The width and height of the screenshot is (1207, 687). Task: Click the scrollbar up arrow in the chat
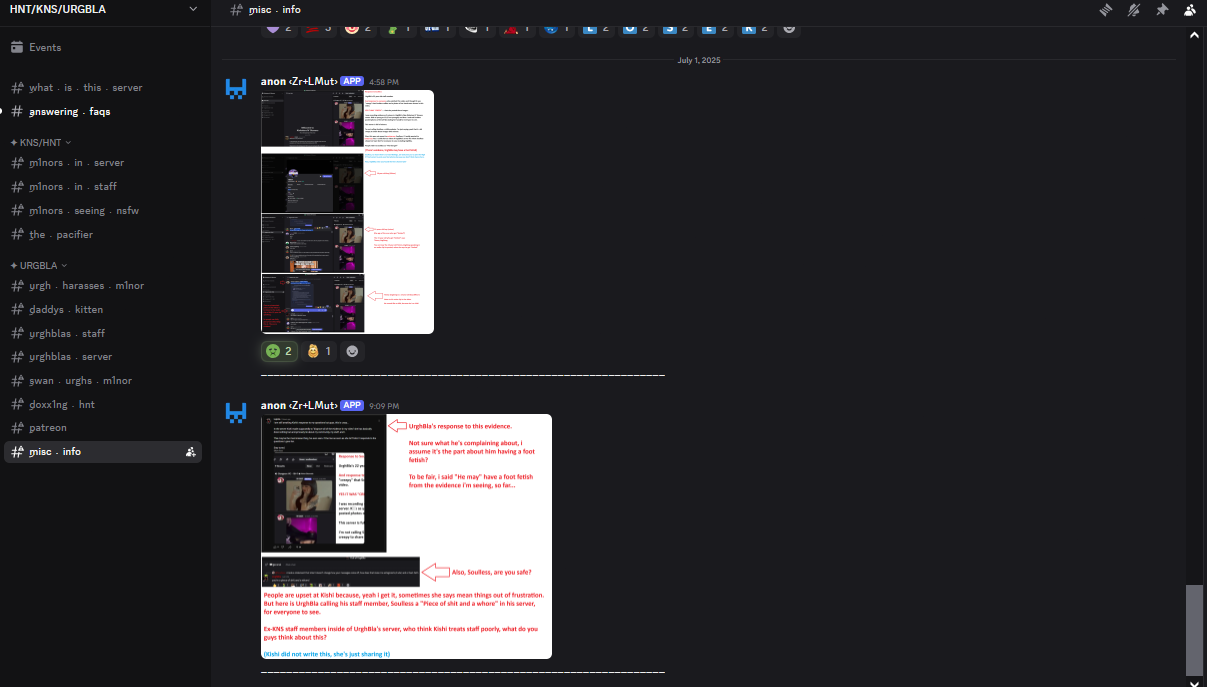1194,35
